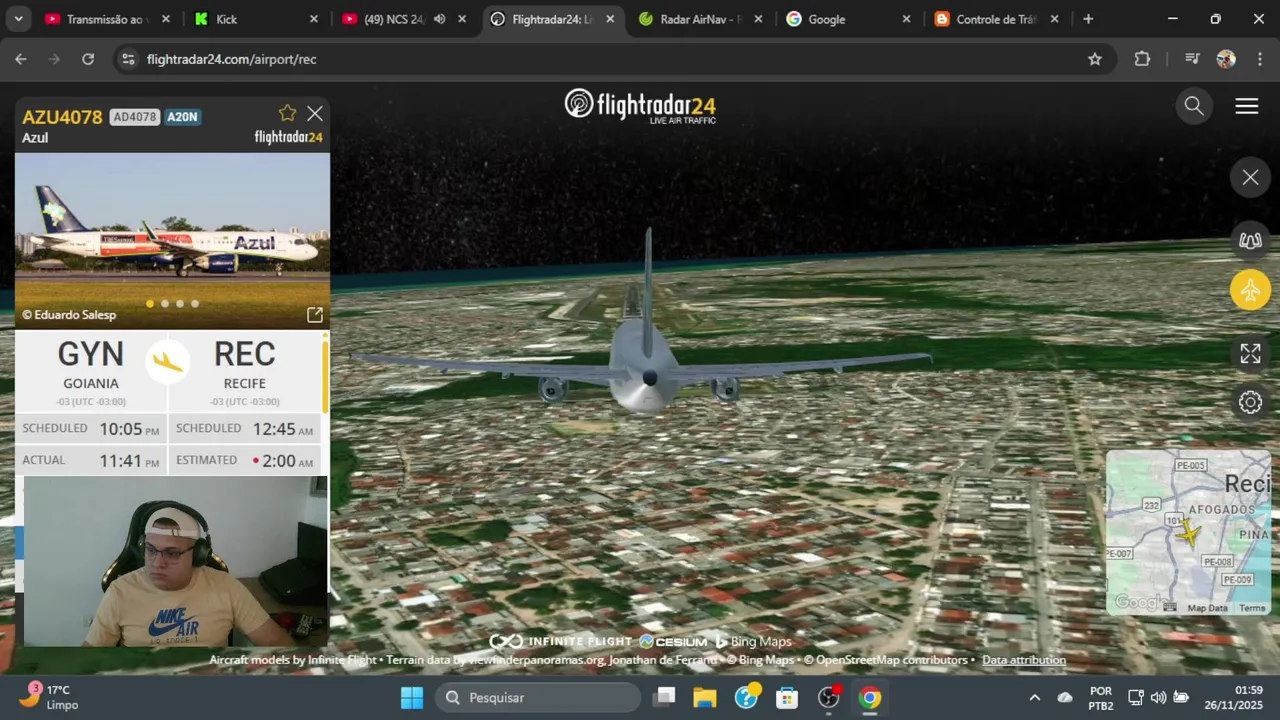This screenshot has height=720, width=1280.
Task: Click the mini map aircraft marker
Action: click(x=1189, y=532)
